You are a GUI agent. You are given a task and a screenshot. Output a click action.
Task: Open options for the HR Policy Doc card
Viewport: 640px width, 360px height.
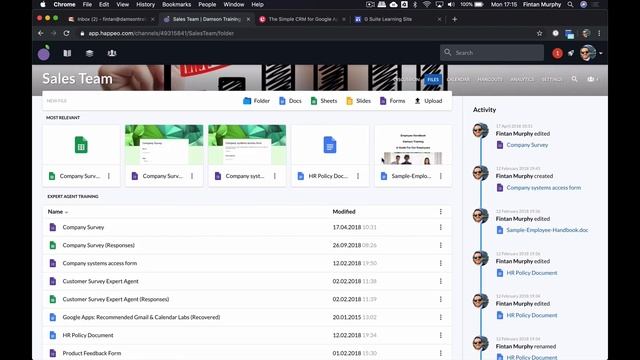tap(358, 176)
